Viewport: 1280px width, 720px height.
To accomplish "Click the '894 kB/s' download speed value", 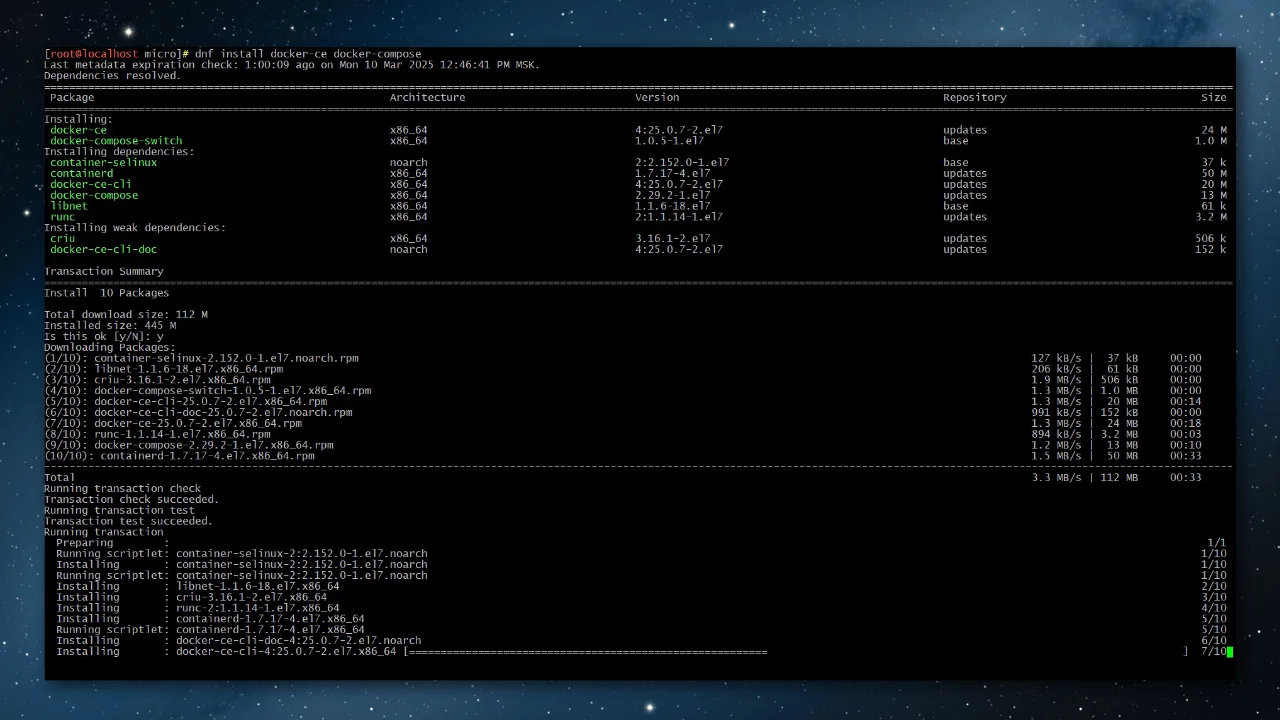I will tap(1056, 434).
